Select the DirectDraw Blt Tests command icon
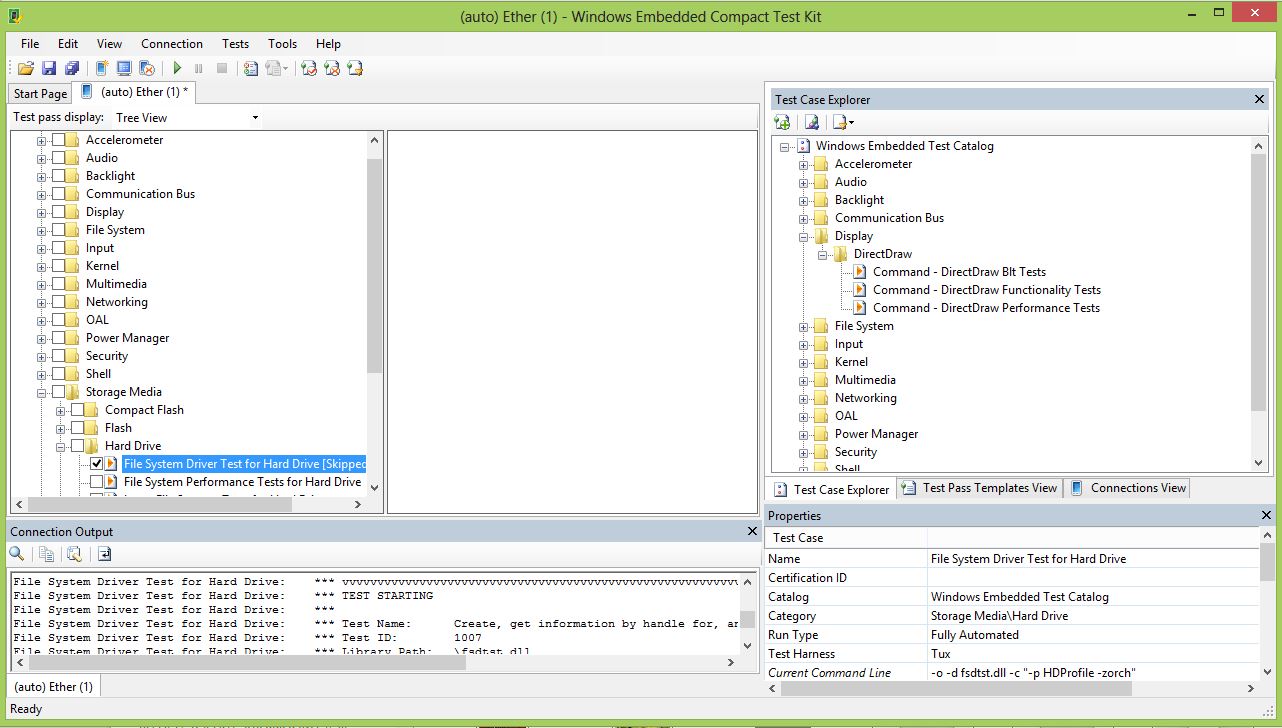The height and width of the screenshot is (728, 1282). pos(860,272)
